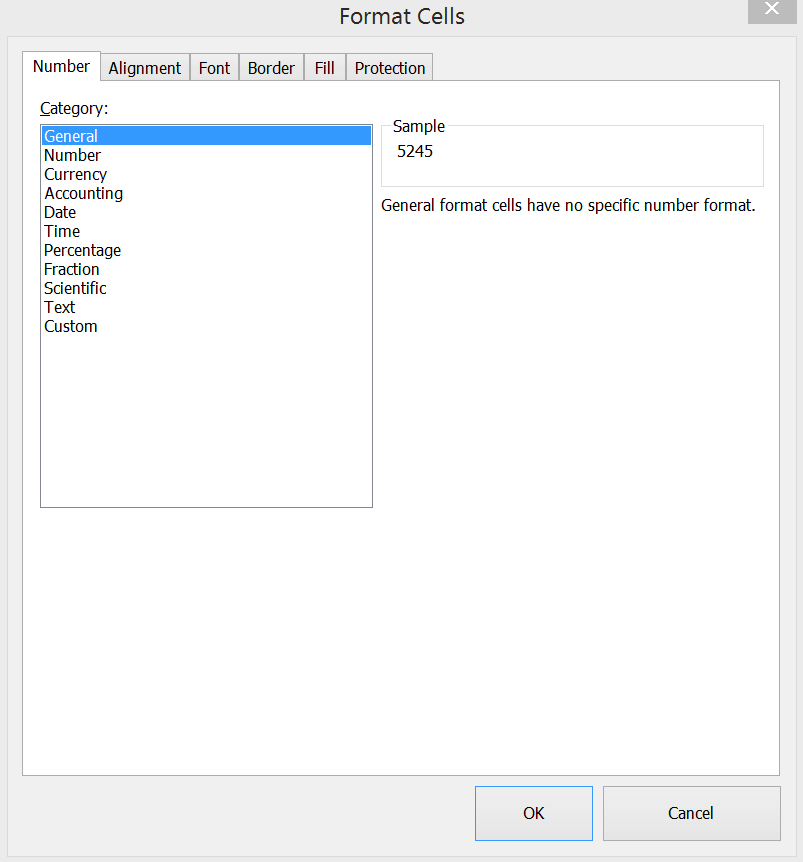803x862 pixels.
Task: Select the Custom category
Action: 71,326
